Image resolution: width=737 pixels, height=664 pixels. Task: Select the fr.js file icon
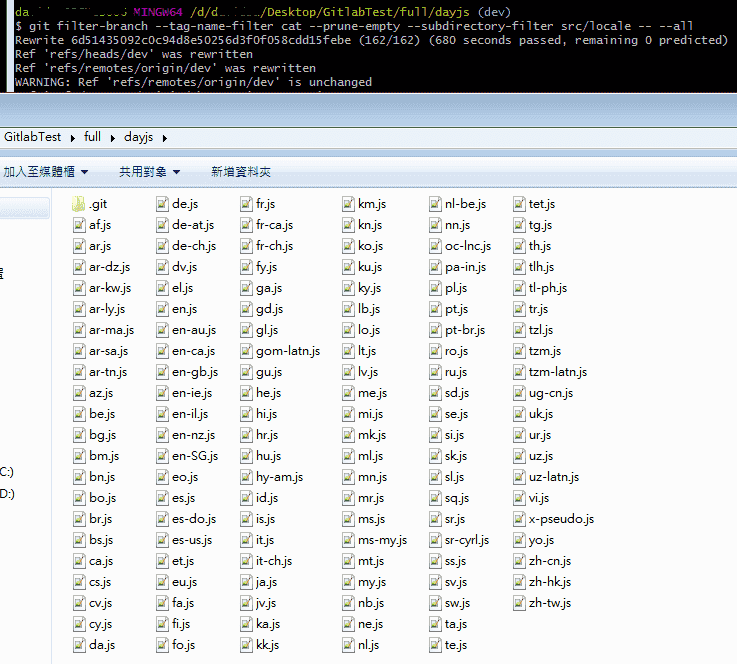(x=247, y=204)
